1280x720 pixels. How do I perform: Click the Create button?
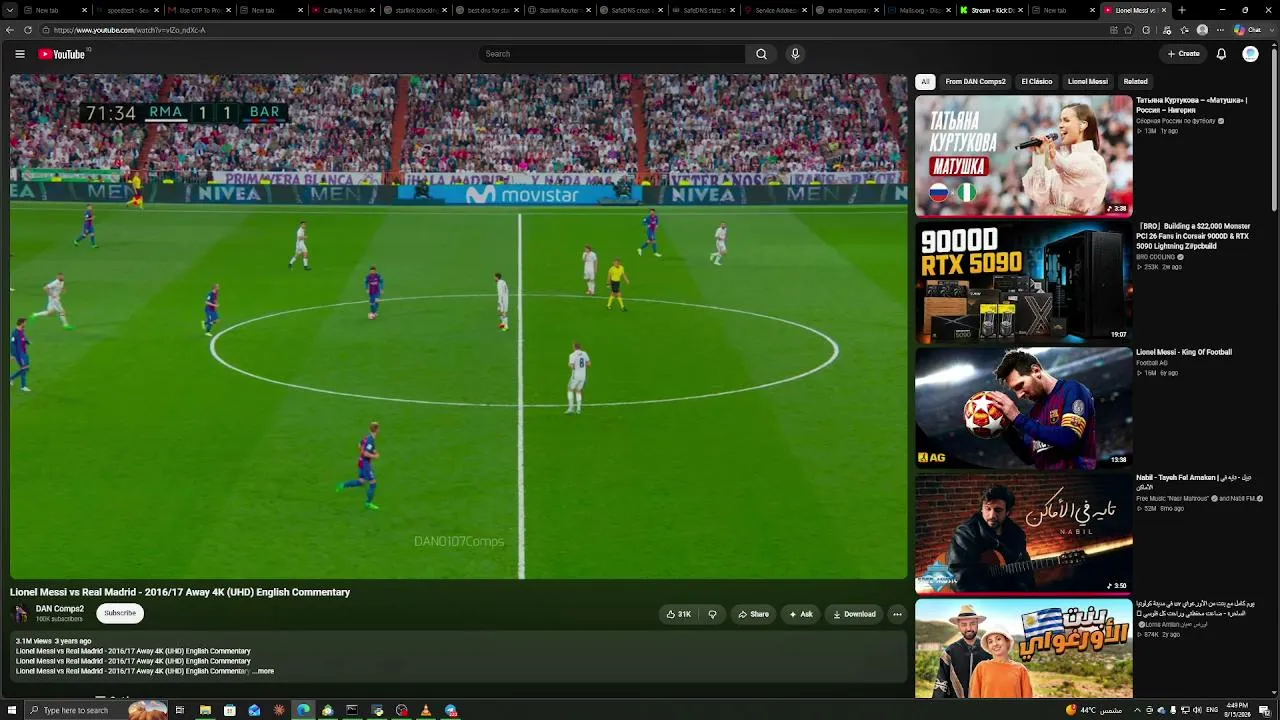1183,54
